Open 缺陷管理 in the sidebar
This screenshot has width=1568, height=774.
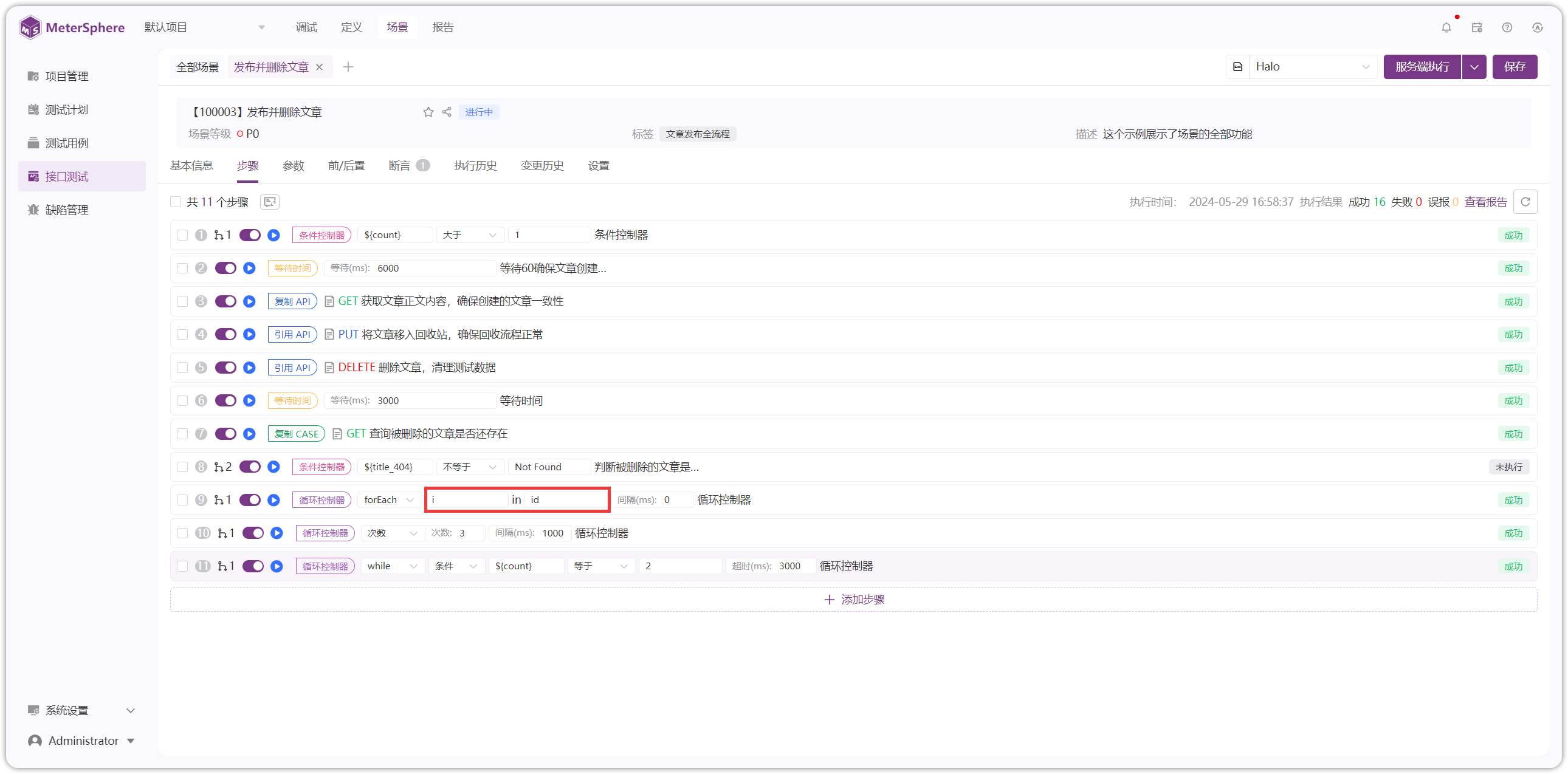[x=81, y=210]
